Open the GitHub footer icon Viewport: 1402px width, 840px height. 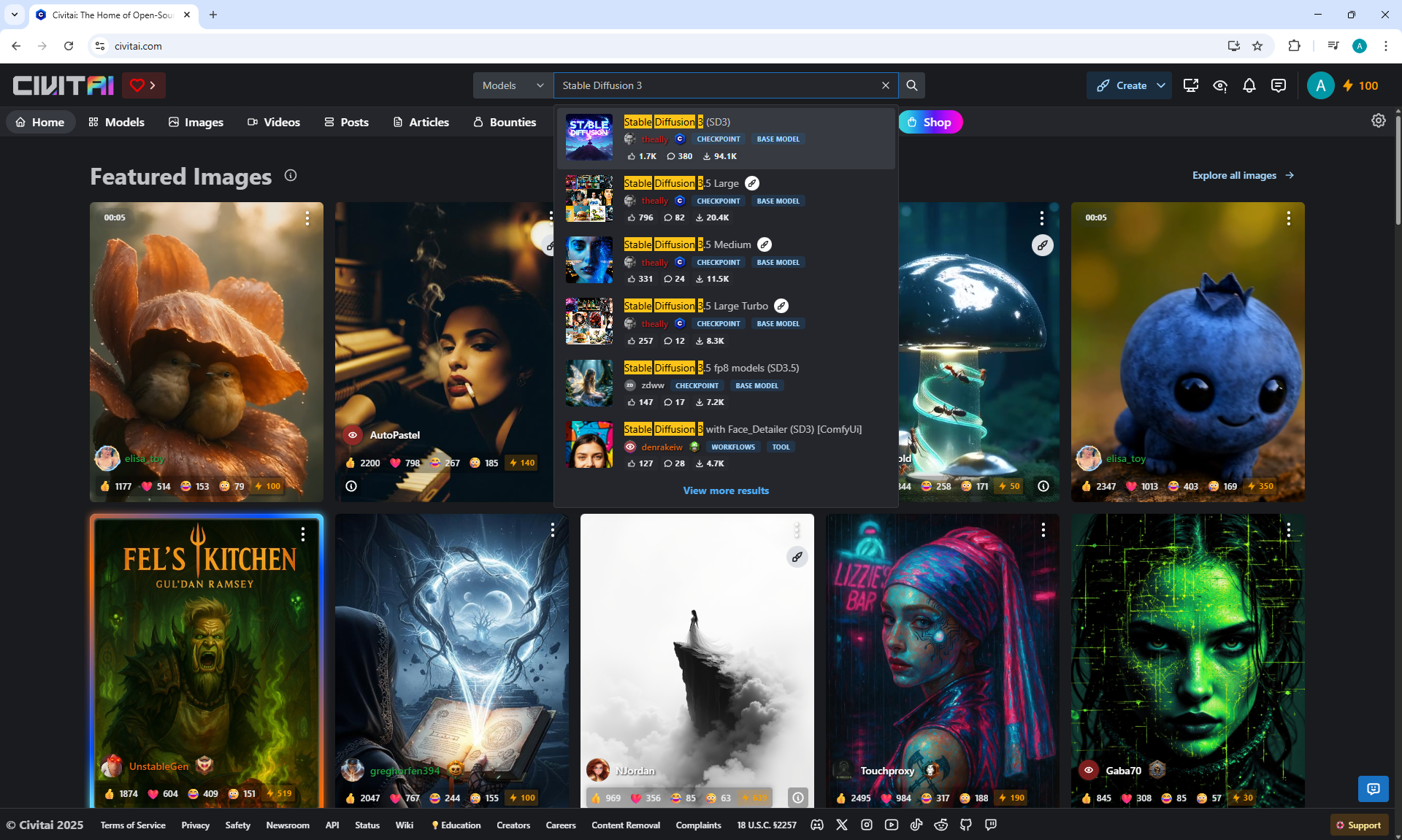(965, 825)
